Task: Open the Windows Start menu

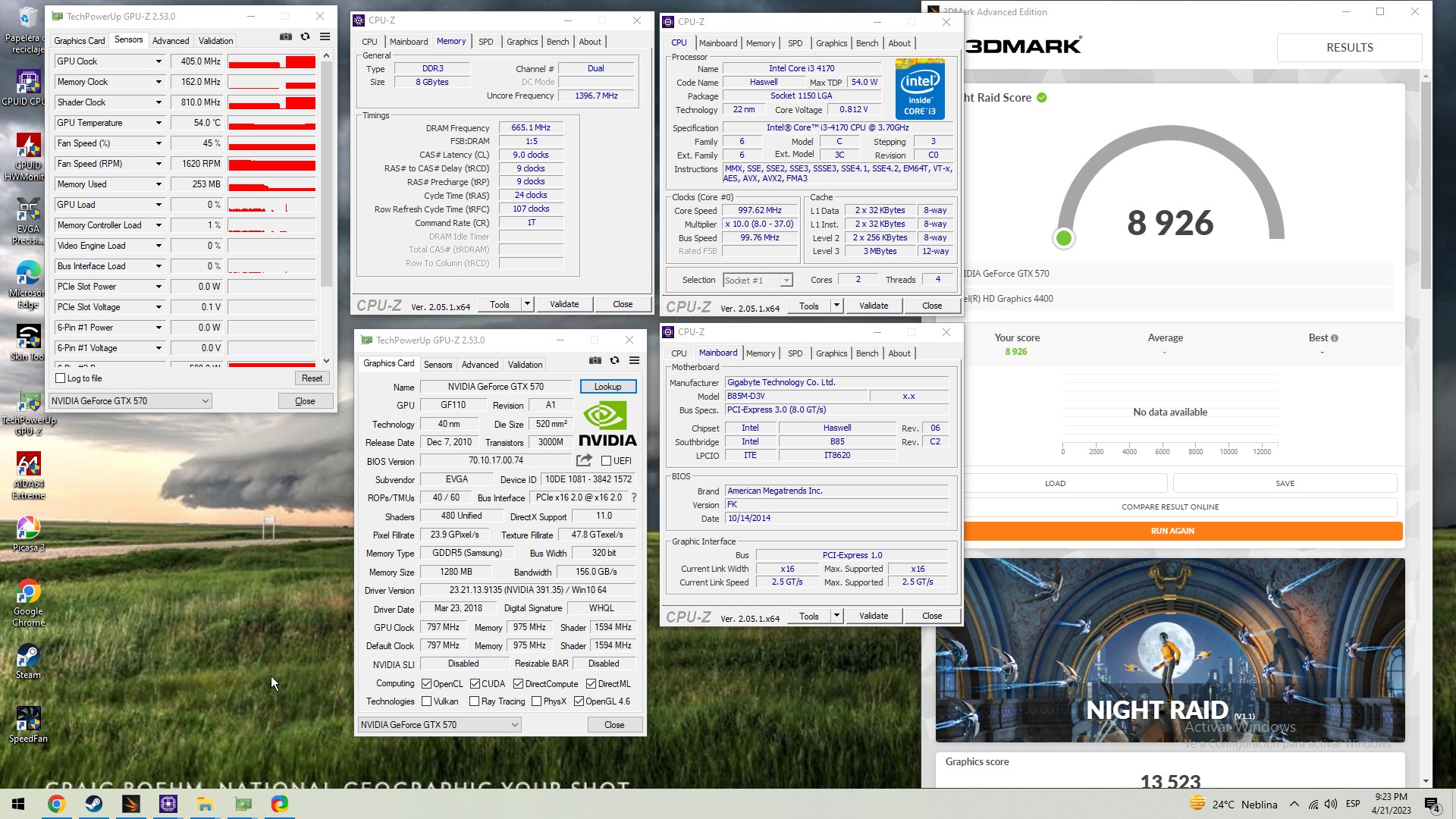Action: click(x=18, y=804)
